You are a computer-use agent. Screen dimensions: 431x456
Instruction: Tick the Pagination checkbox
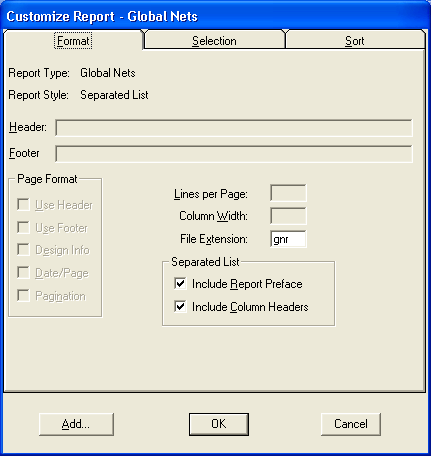click(23, 296)
